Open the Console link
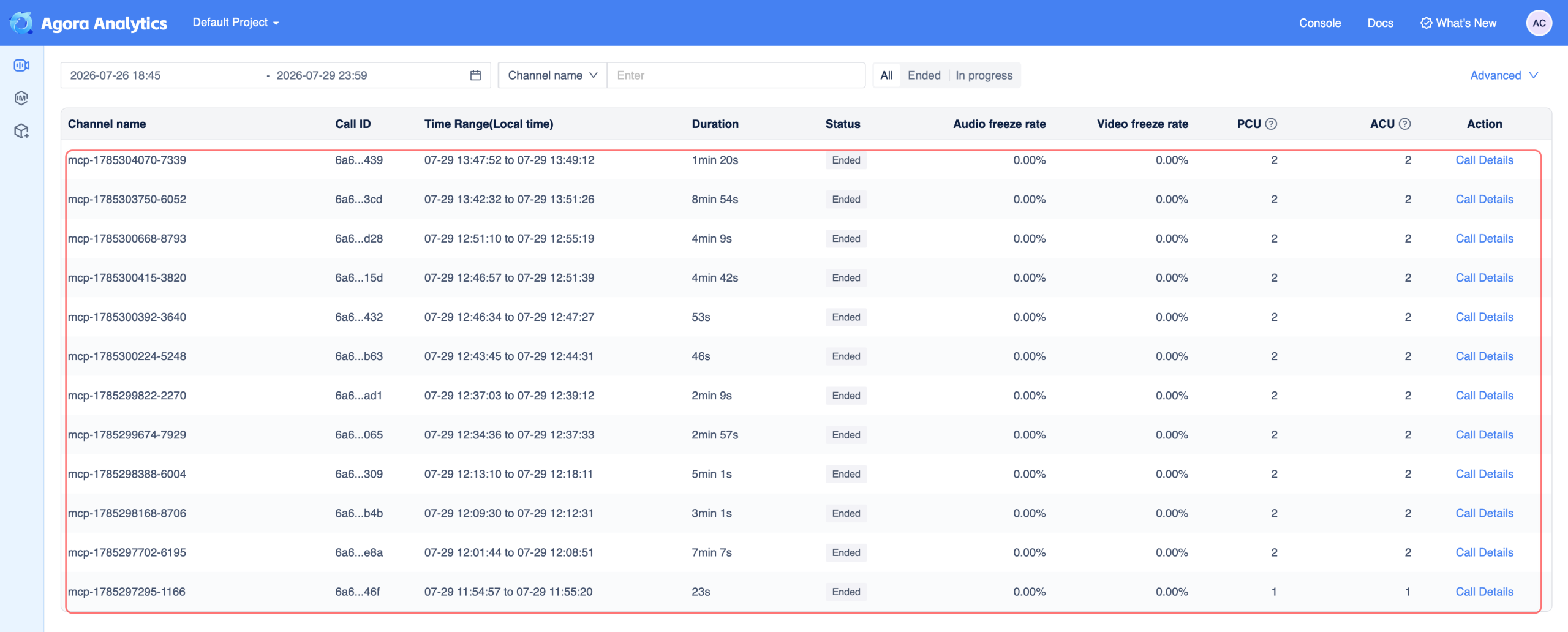1568x632 pixels. click(1320, 23)
